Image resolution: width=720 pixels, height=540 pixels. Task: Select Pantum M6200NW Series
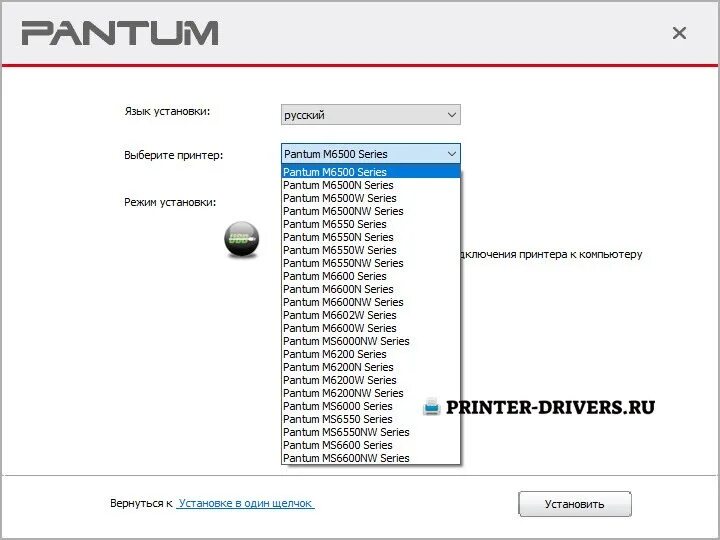371,393
